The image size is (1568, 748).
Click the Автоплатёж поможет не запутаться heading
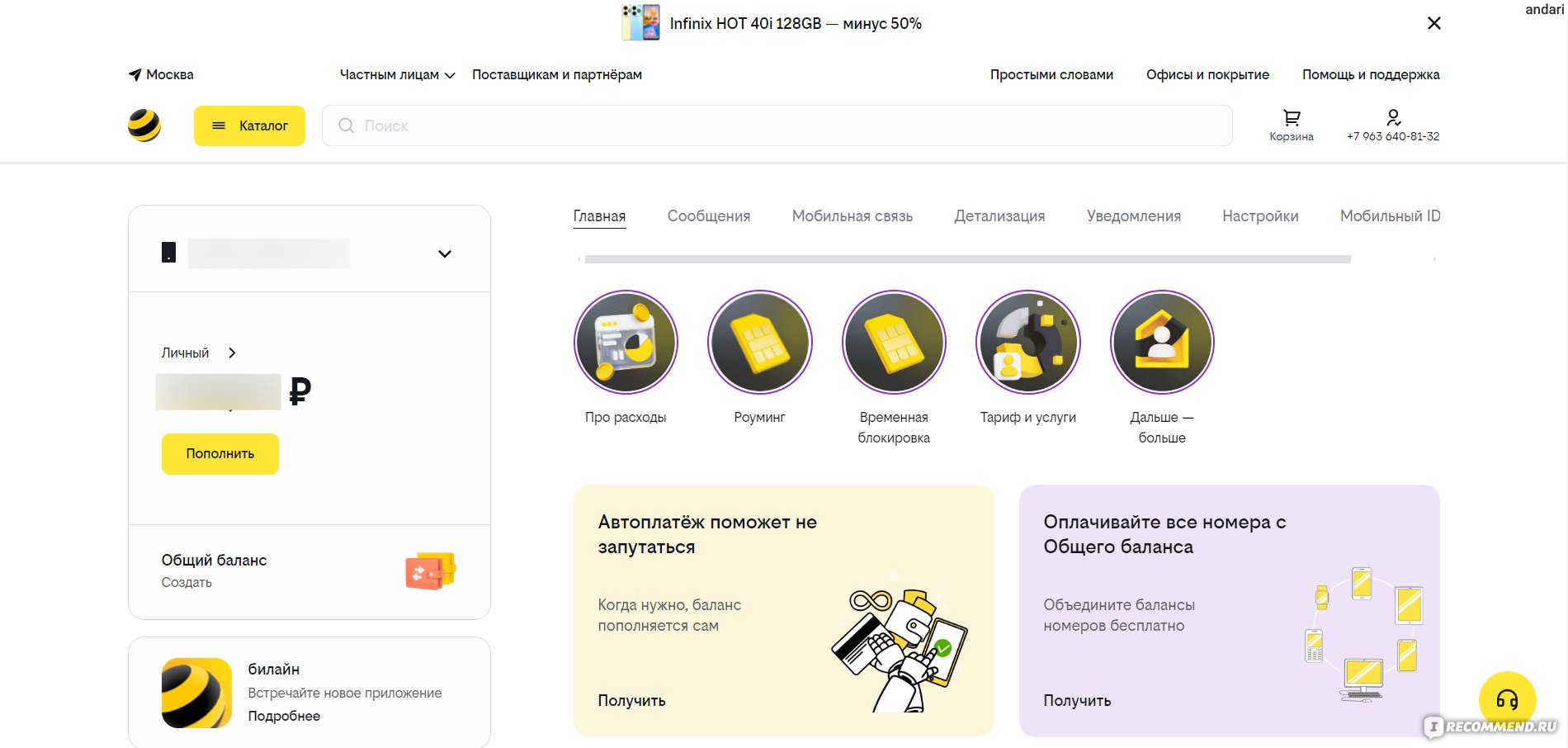(x=707, y=534)
